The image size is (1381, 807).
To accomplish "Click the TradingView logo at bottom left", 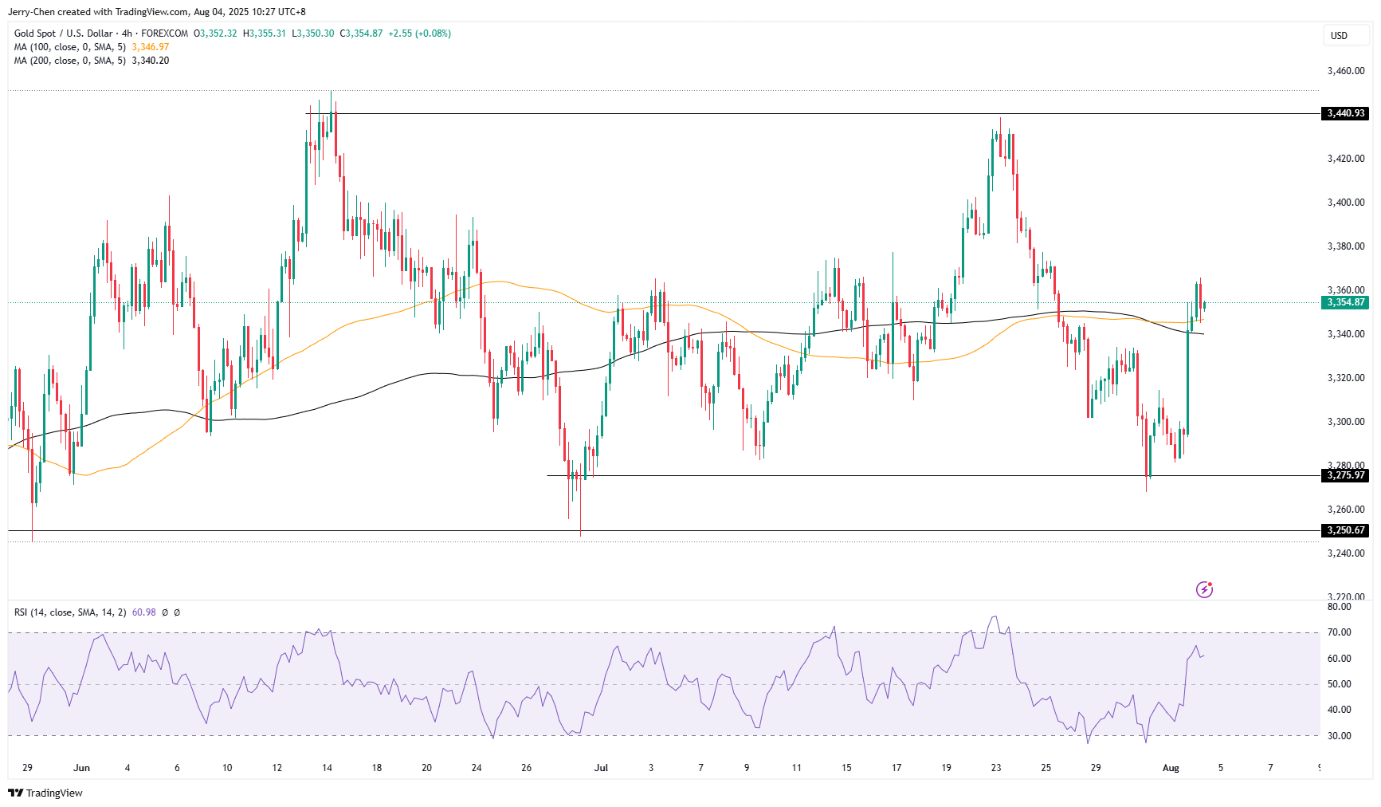I will [x=45, y=792].
